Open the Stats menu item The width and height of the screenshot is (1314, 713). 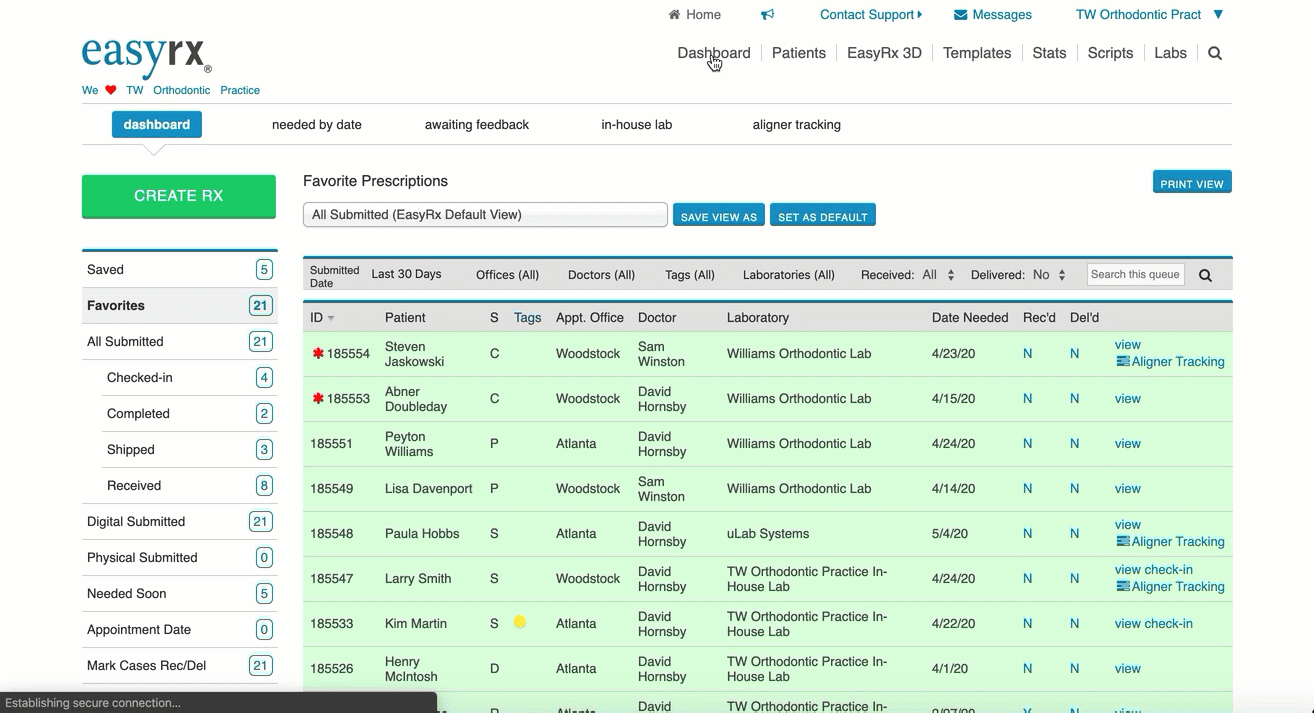pyautogui.click(x=1049, y=53)
